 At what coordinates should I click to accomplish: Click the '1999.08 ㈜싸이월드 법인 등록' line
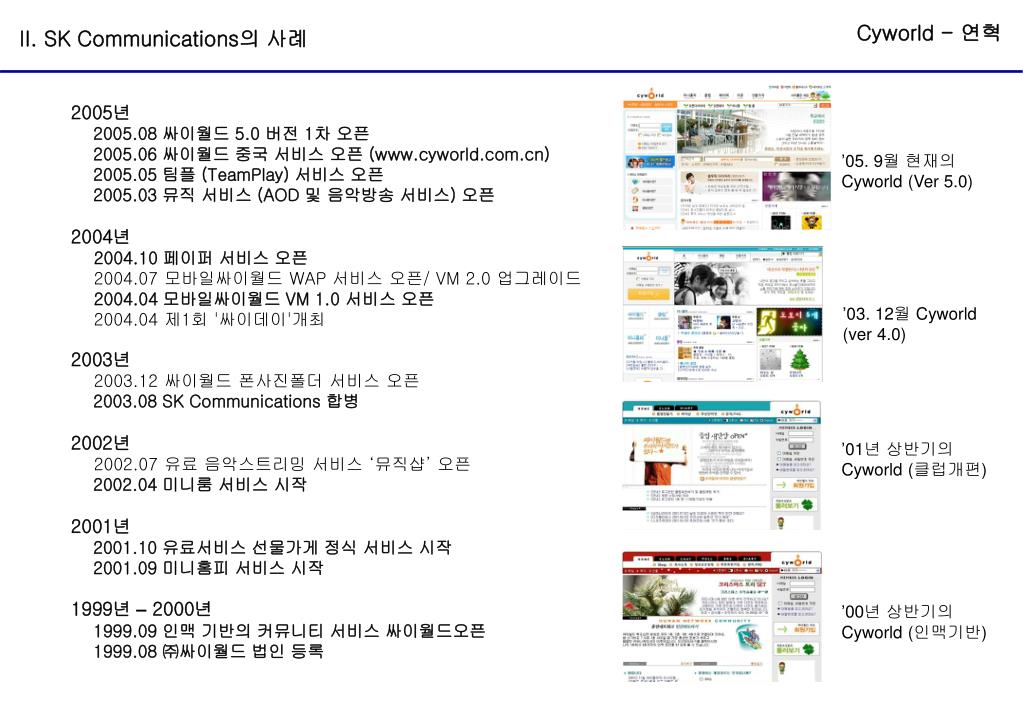[208, 651]
